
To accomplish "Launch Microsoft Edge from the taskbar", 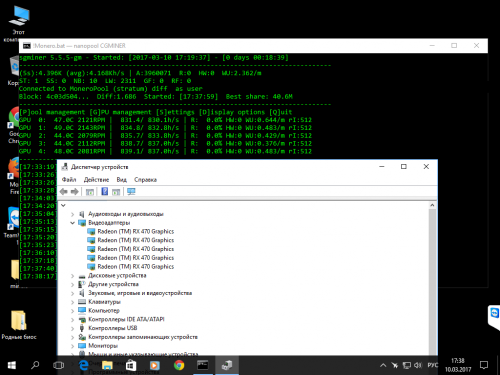I will coord(83,366).
